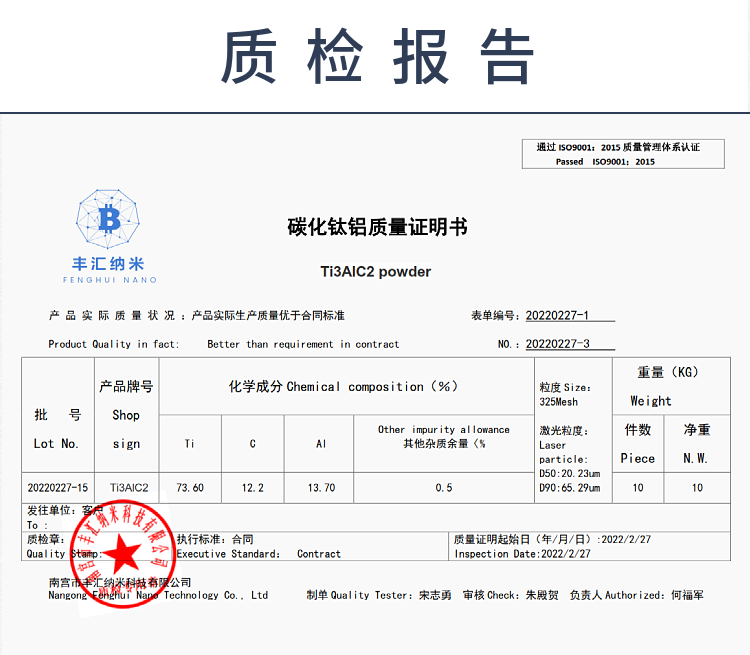Click the 粒度 Size: 325Mesh cell
The height and width of the screenshot is (655, 750).
pos(565,394)
